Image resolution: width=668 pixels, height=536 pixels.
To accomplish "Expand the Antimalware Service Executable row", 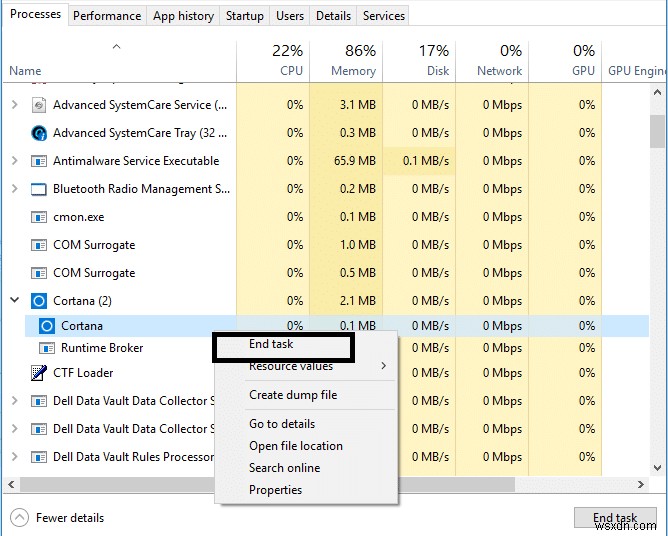I will [15, 161].
